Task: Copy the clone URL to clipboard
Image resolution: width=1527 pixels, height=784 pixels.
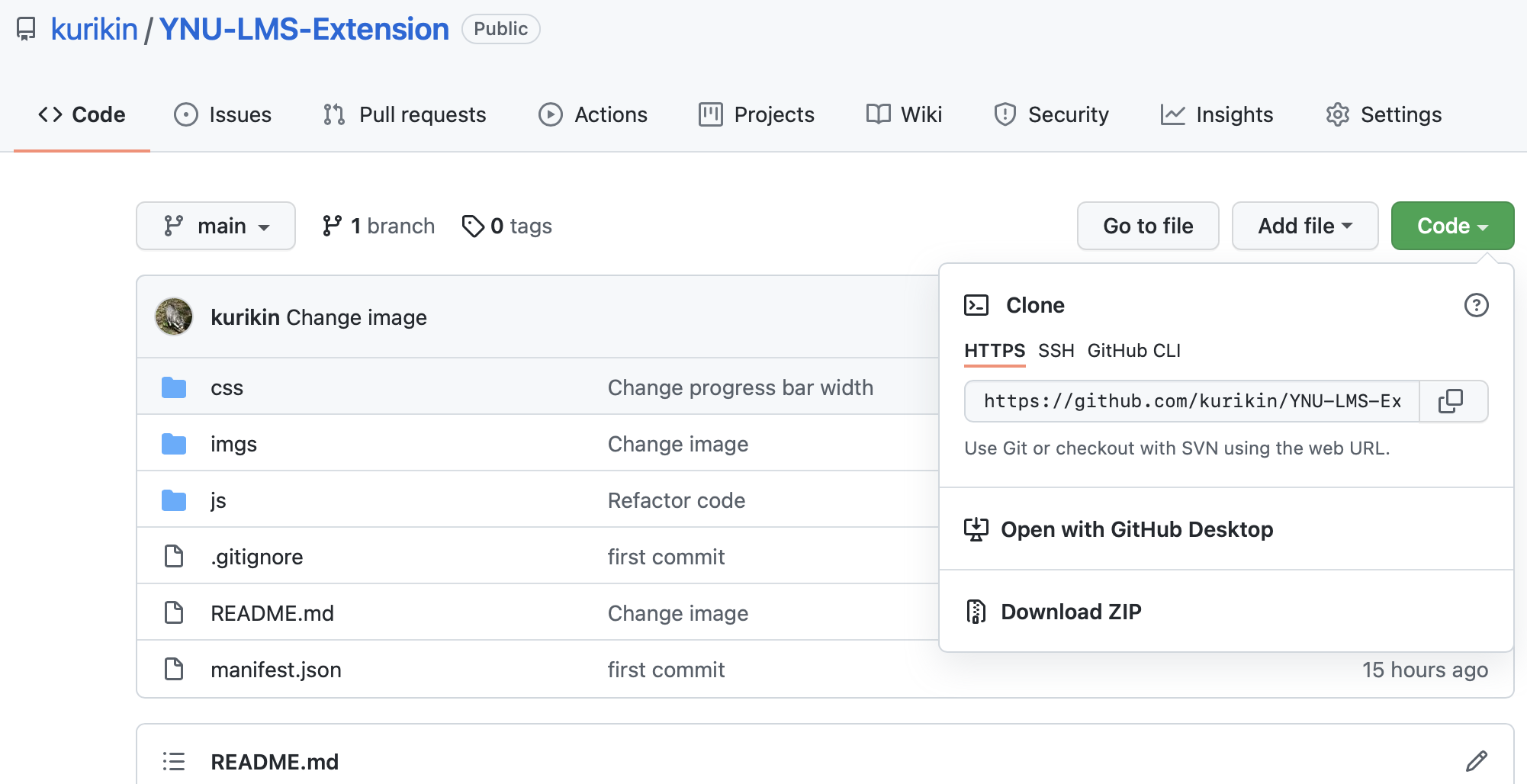Action: pyautogui.click(x=1451, y=401)
